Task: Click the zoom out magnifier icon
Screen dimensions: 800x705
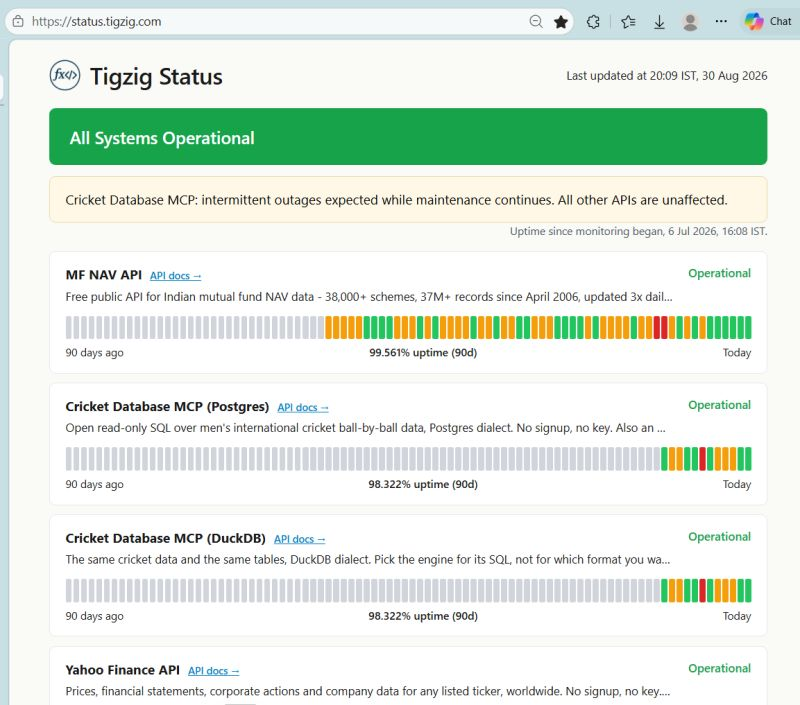Action: click(536, 21)
